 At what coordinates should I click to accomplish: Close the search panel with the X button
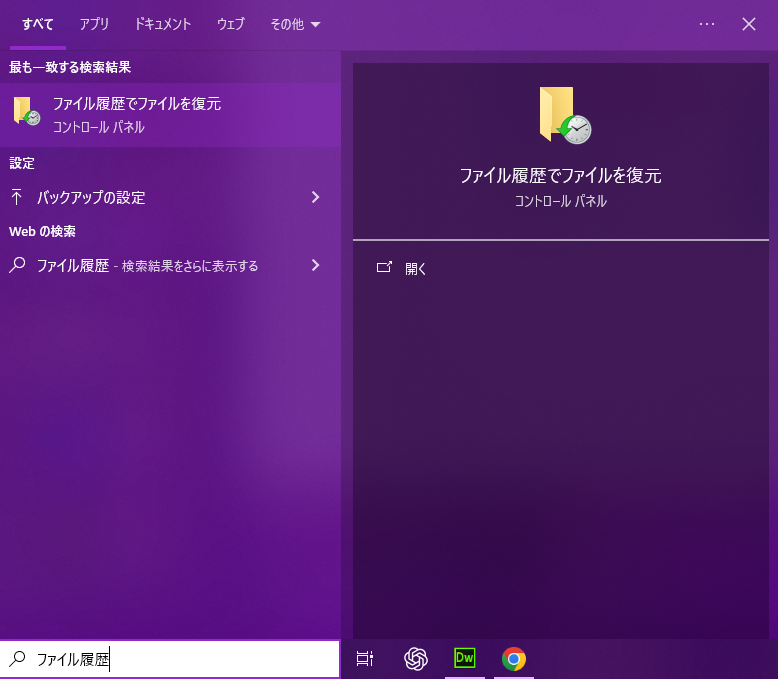pyautogui.click(x=749, y=24)
